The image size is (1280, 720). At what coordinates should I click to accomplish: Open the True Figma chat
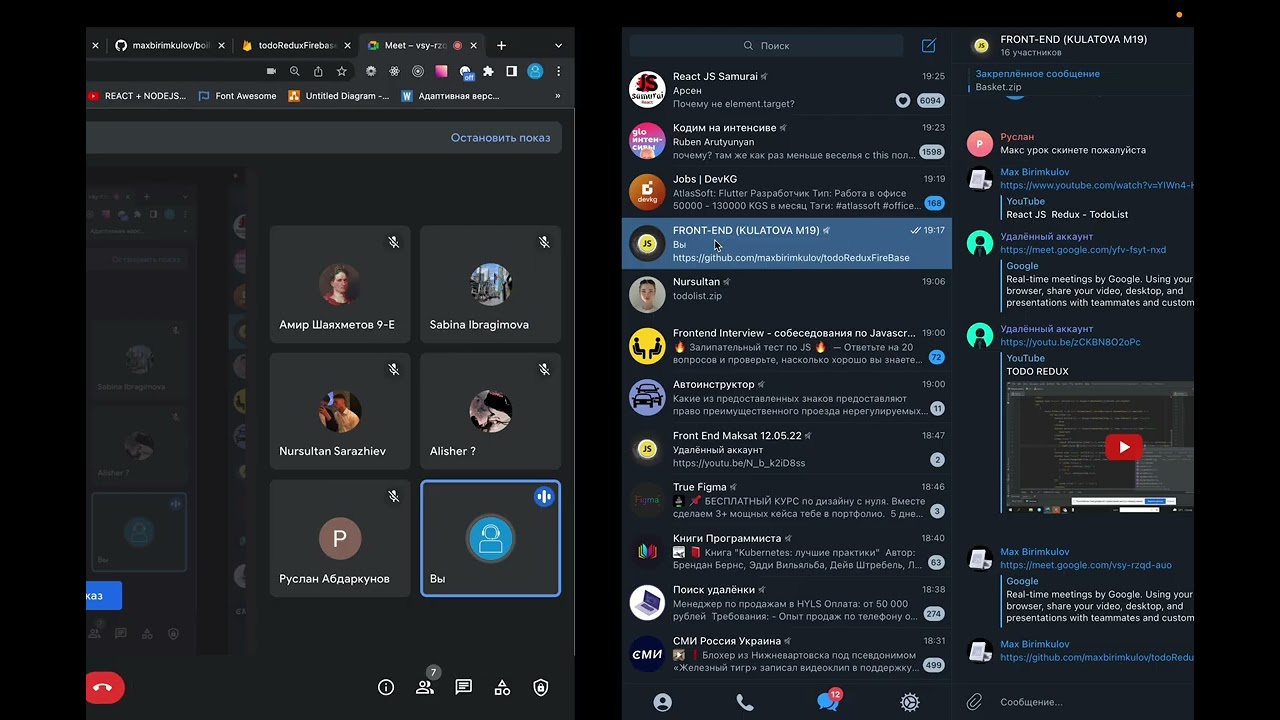click(787, 500)
